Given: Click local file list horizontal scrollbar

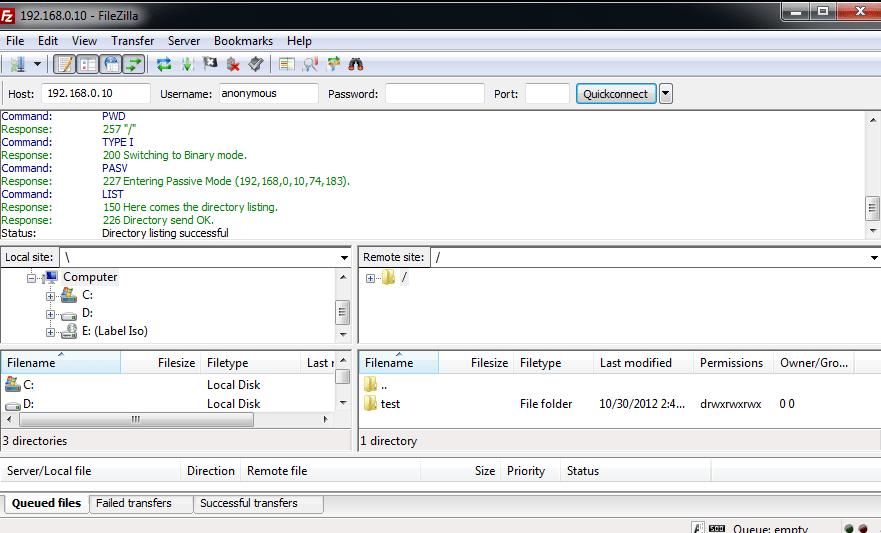Looking at the screenshot, I should (136, 420).
